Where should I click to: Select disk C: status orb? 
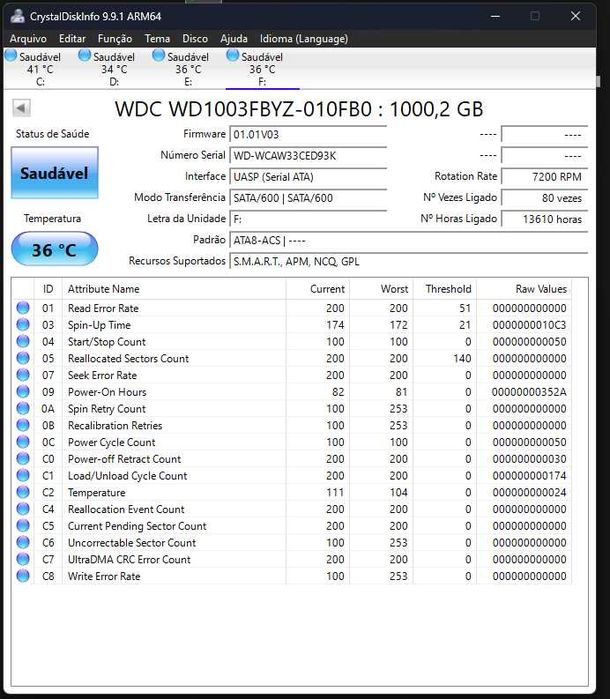point(11,56)
